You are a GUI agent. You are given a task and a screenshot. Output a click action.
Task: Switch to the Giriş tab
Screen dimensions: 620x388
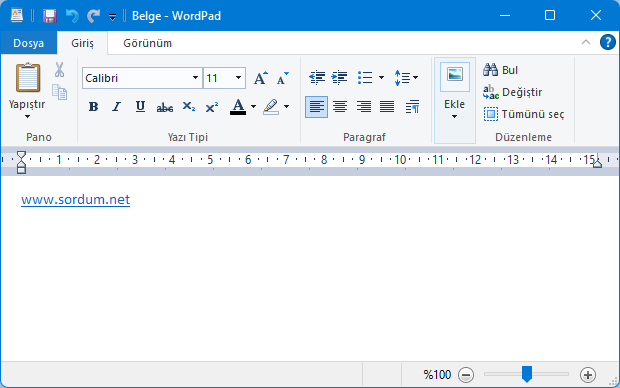[x=82, y=43]
